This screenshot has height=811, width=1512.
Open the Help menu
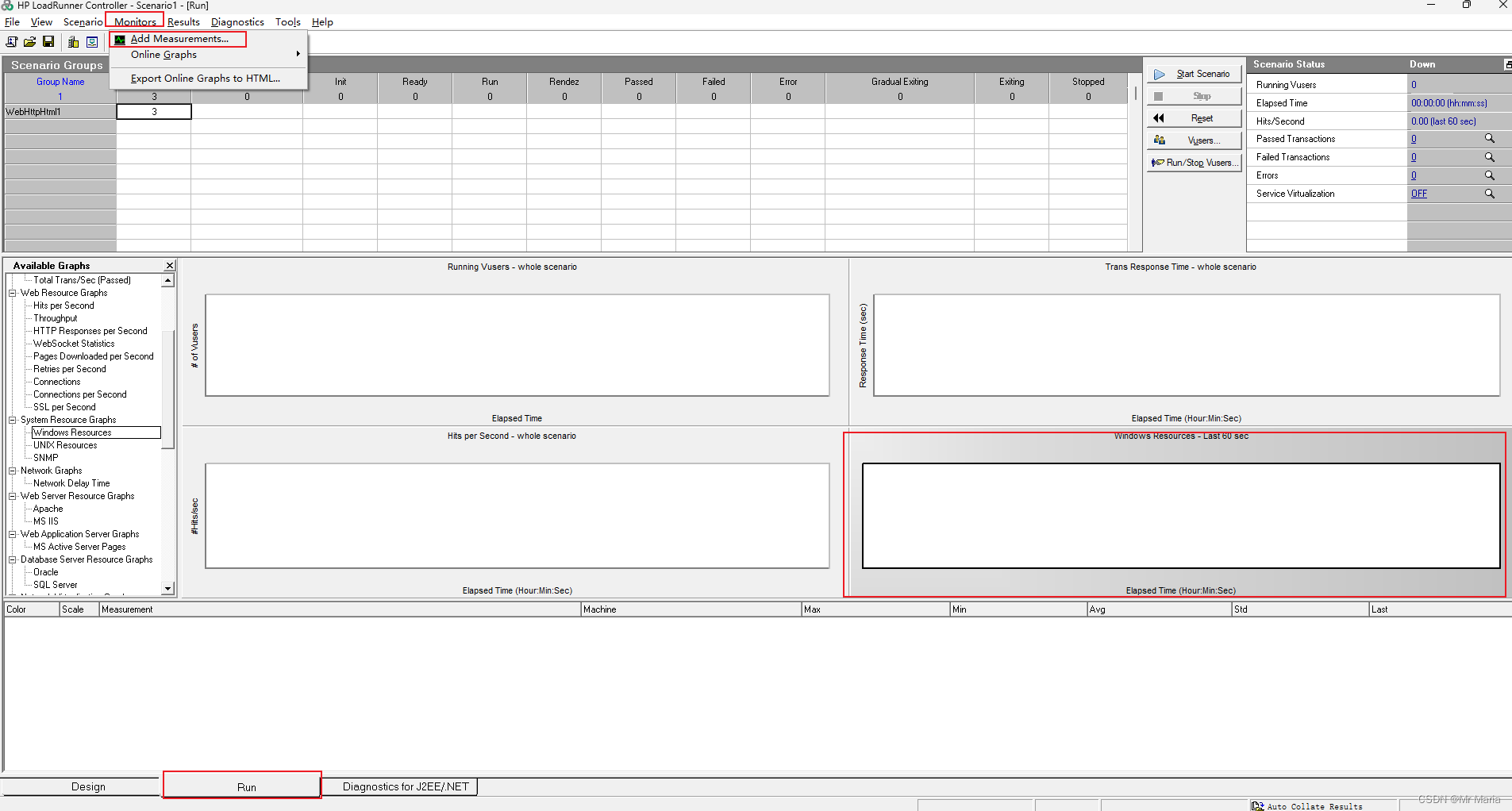click(322, 22)
